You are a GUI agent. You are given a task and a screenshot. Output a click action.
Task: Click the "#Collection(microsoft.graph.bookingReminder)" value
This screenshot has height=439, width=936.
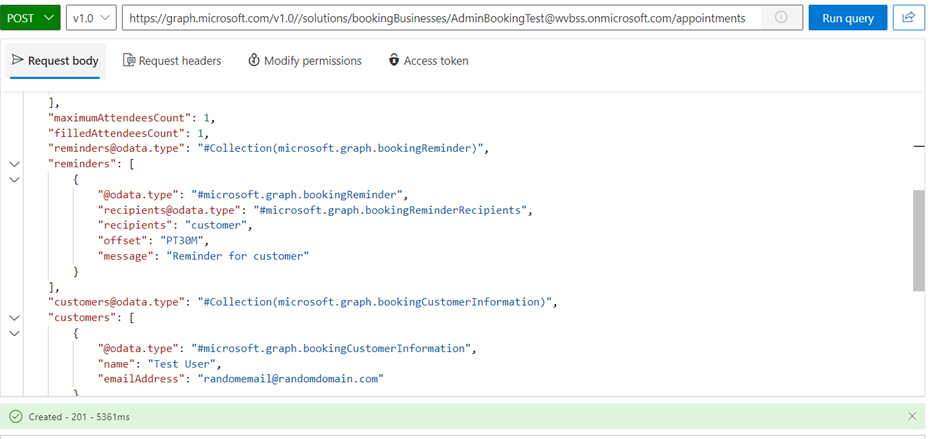tap(341, 149)
